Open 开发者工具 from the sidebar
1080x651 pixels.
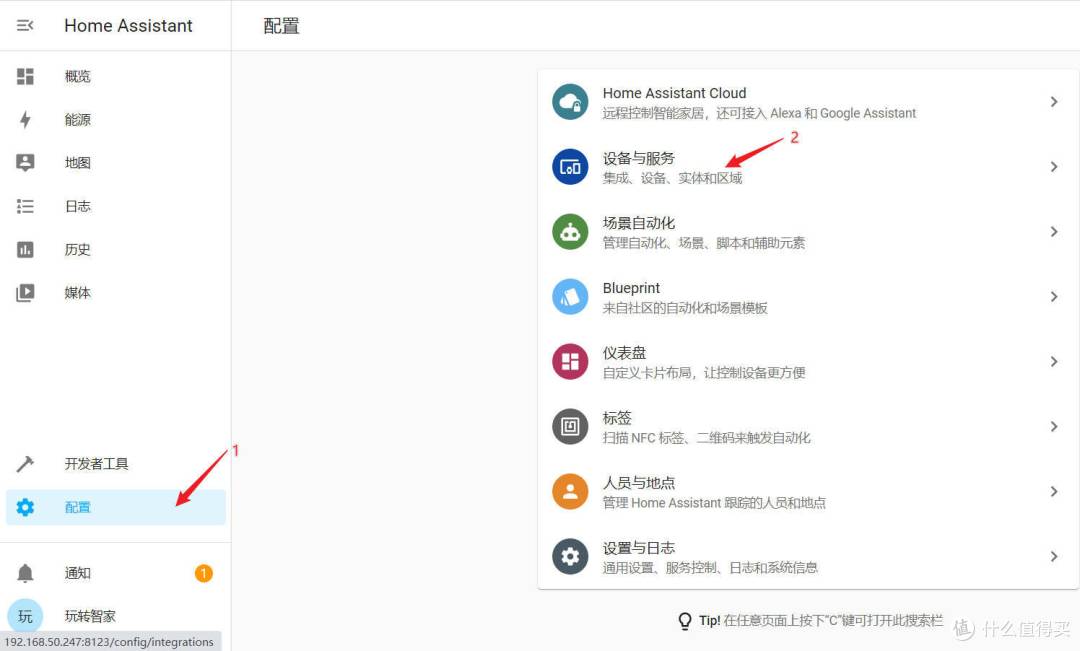pyautogui.click(x=116, y=464)
